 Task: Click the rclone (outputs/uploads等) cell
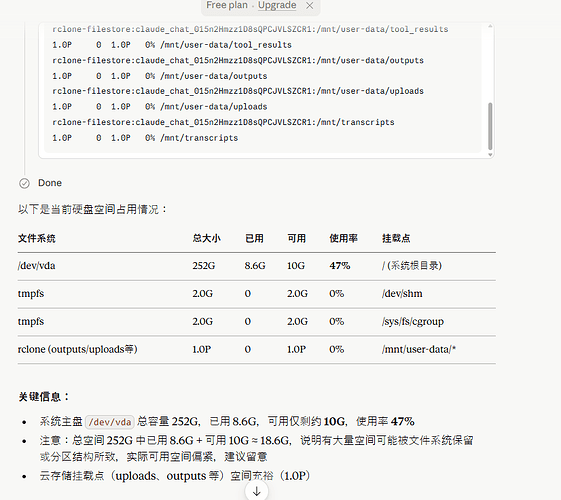coord(78,349)
